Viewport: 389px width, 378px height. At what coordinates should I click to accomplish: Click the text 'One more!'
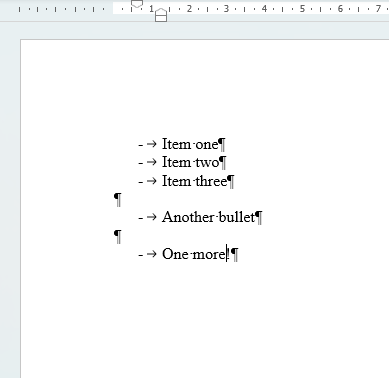[196, 254]
